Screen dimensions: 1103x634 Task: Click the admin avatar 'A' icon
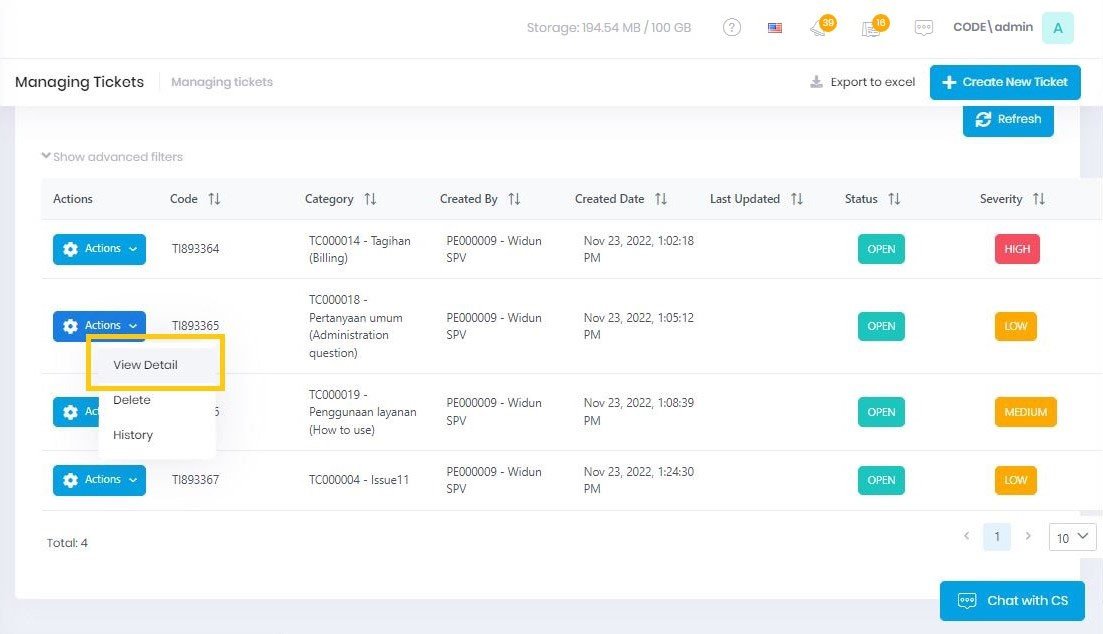coord(1057,28)
